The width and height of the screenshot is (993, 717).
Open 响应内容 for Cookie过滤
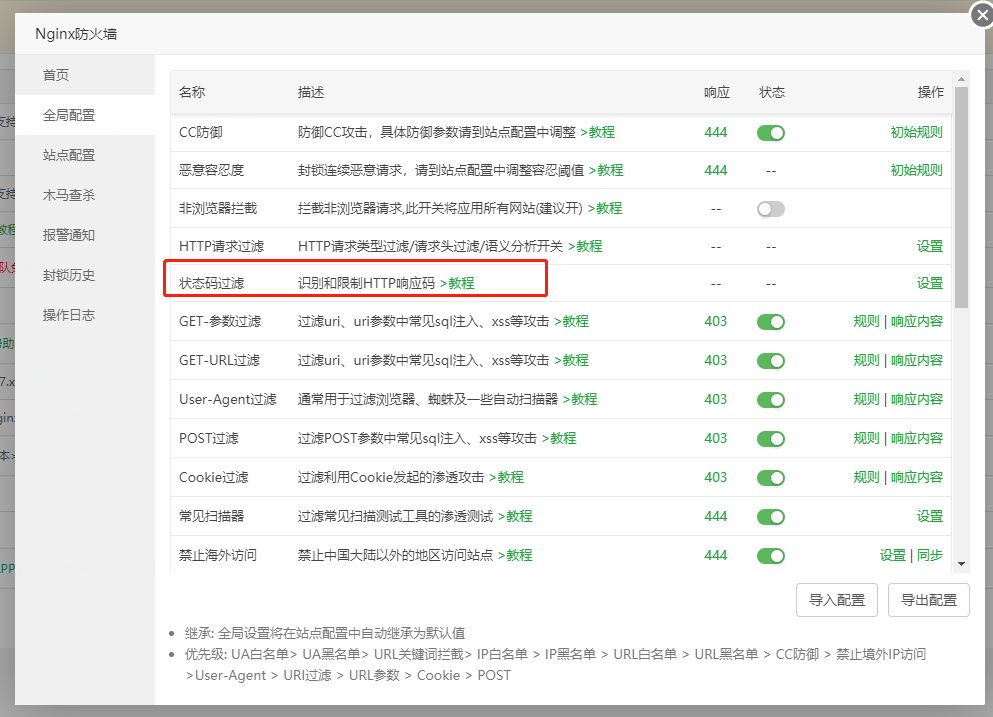click(x=916, y=477)
